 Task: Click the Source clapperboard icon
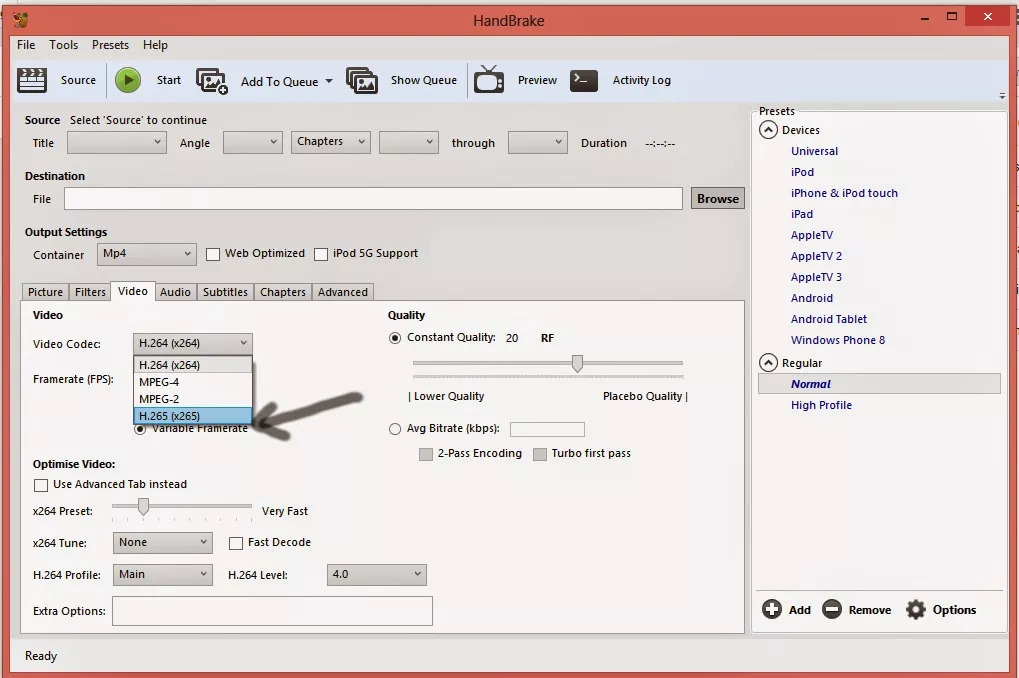tap(33, 80)
